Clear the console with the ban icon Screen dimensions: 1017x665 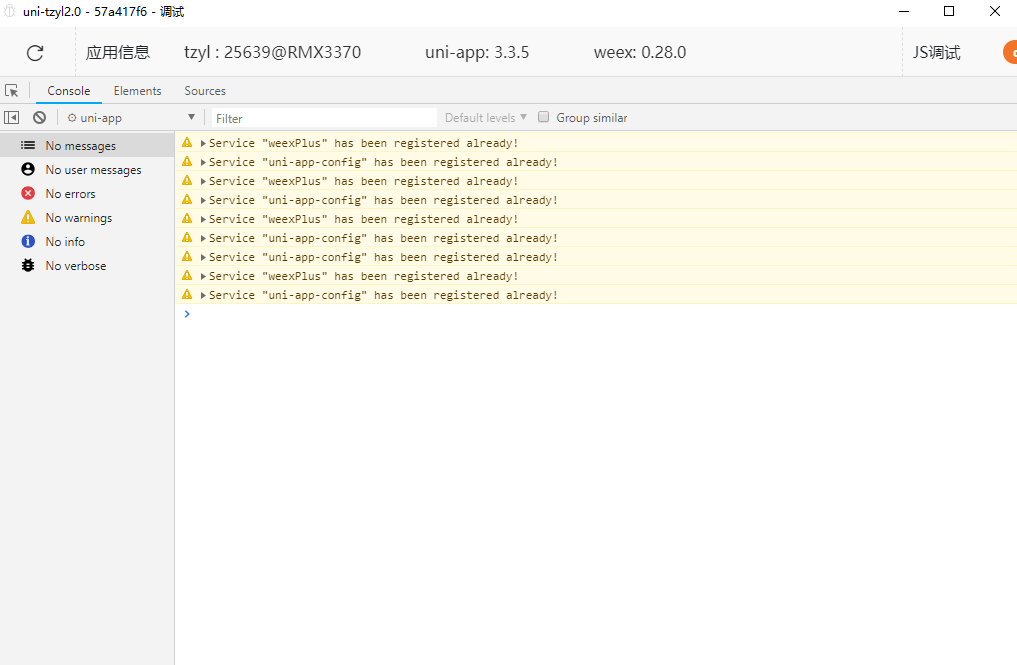pos(40,117)
